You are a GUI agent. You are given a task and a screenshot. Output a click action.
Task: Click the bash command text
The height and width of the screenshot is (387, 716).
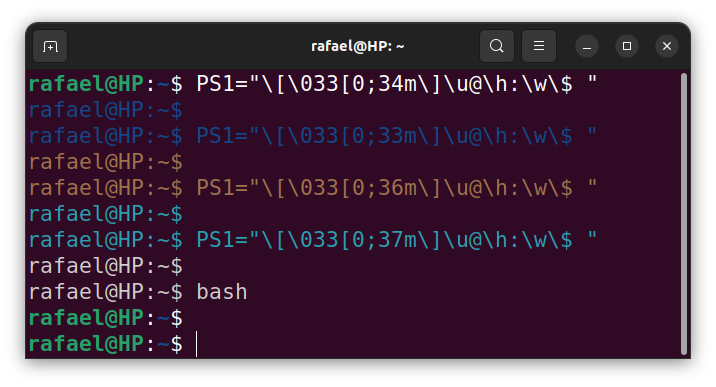222,292
